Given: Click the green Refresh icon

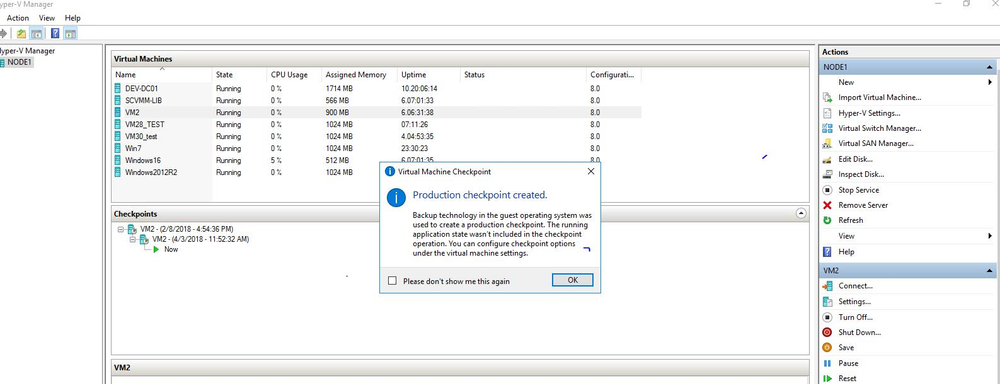Looking at the screenshot, I should click(x=827, y=220).
